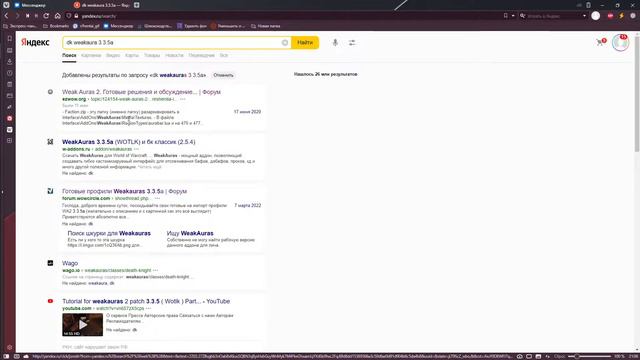Image resolution: width=640 pixels, height=360 pixels.
Task: Open the Bookmarks folder in bookmarks bar
Action: [x=56, y=26]
